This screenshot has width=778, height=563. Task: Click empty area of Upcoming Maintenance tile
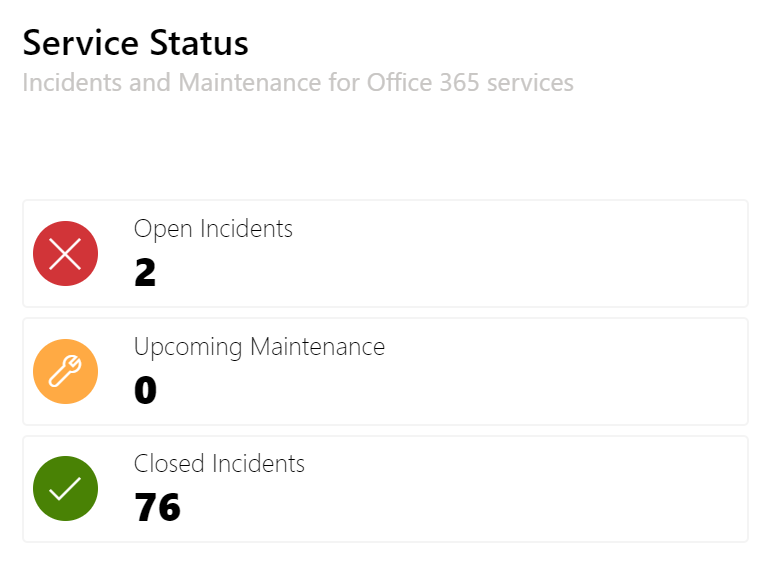(546, 372)
